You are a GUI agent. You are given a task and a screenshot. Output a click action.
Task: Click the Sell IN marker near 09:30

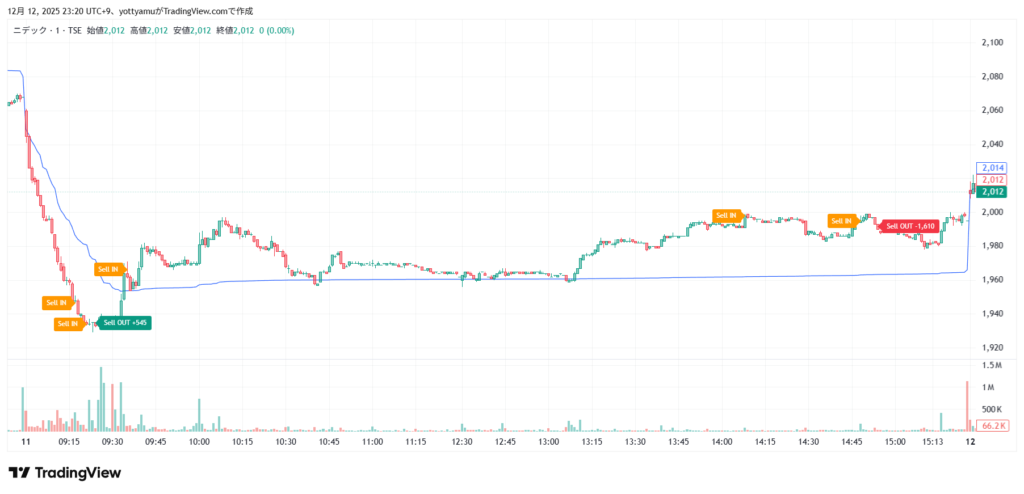click(107, 269)
